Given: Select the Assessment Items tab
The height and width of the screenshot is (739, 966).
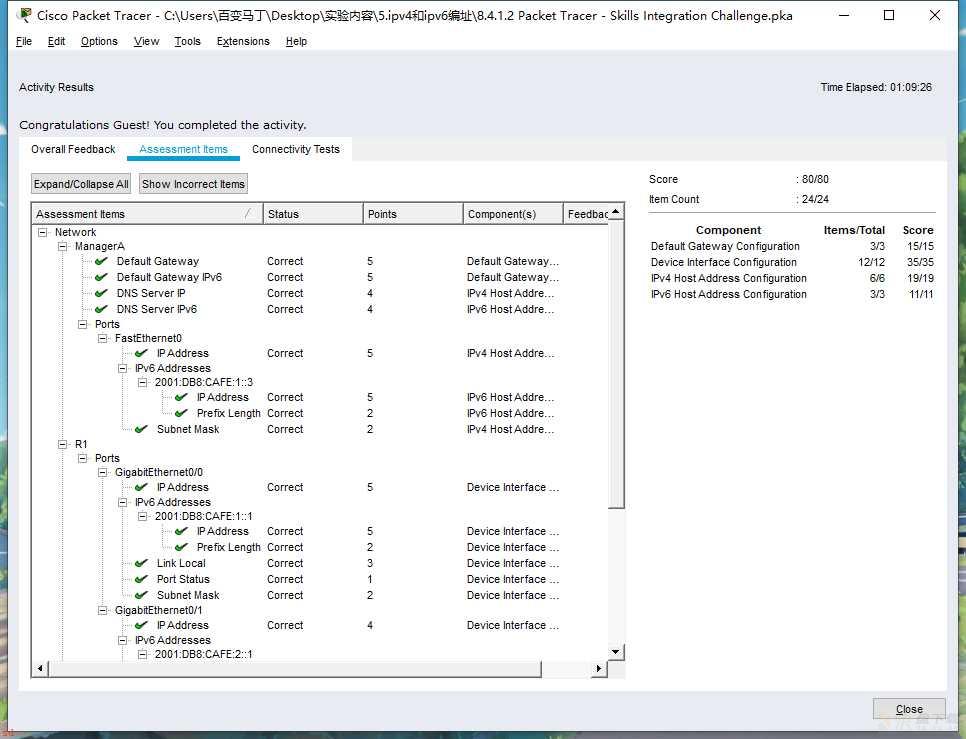Looking at the screenshot, I should click(x=184, y=149).
